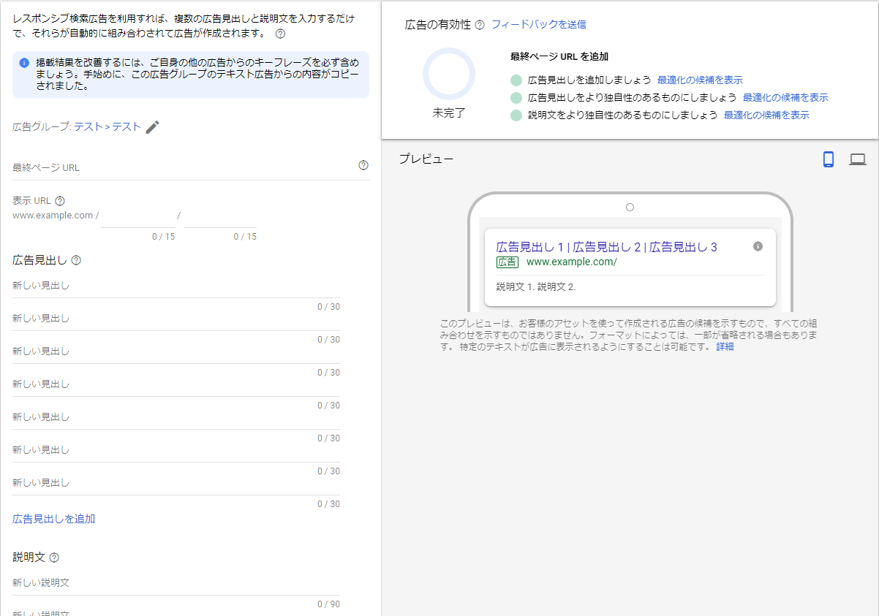Viewport: 879px width, 616px height.
Task: Focus the first 新しい見出し headline field
Action: (176, 286)
